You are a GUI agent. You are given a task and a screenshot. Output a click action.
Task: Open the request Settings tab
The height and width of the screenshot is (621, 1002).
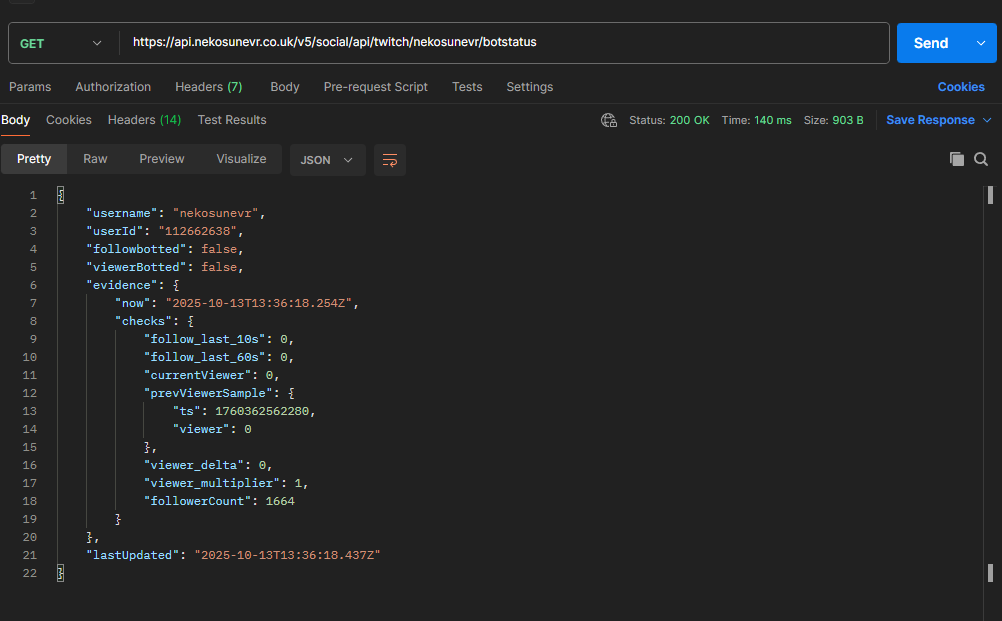tap(529, 87)
